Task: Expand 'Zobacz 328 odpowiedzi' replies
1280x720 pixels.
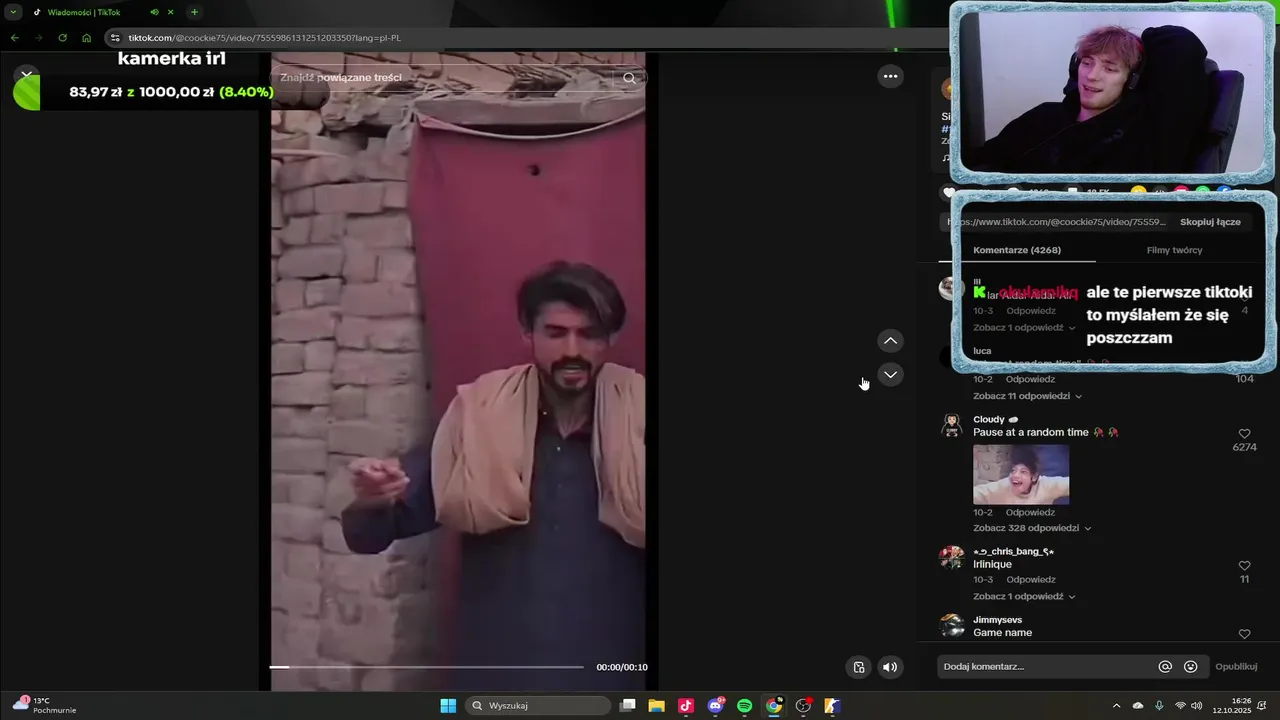Action: [x=1032, y=528]
